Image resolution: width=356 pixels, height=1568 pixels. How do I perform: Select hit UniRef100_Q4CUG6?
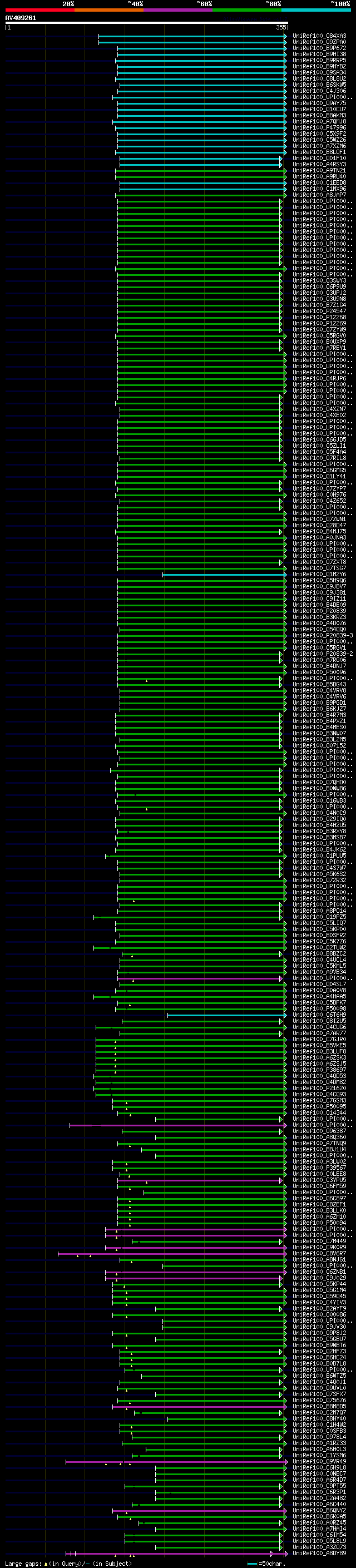319,1027
